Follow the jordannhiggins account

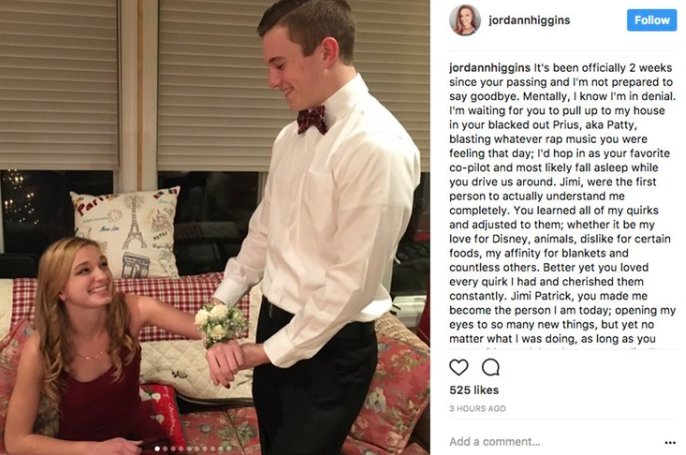(651, 20)
